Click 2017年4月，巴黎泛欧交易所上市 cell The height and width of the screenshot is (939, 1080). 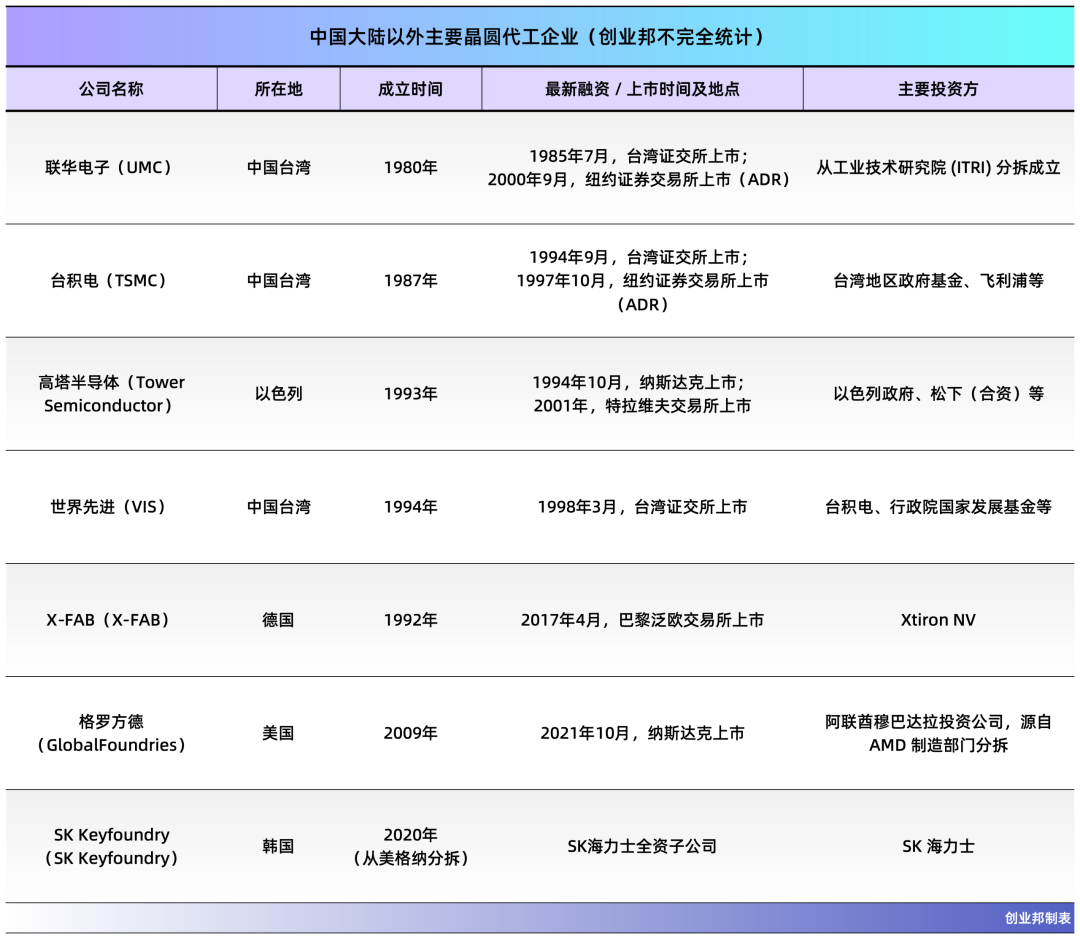point(642,620)
